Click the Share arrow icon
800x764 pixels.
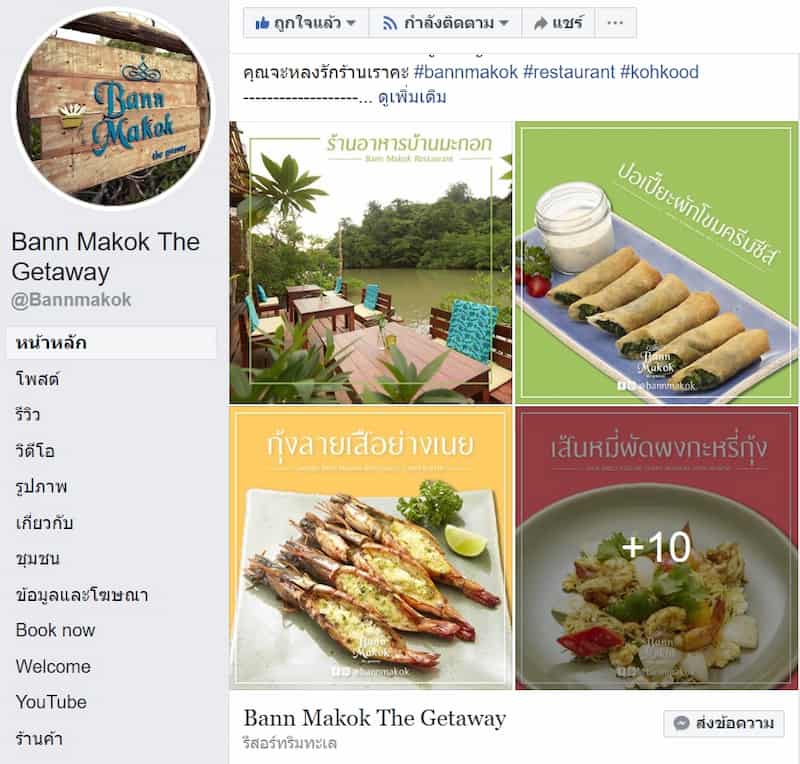pyautogui.click(x=540, y=23)
